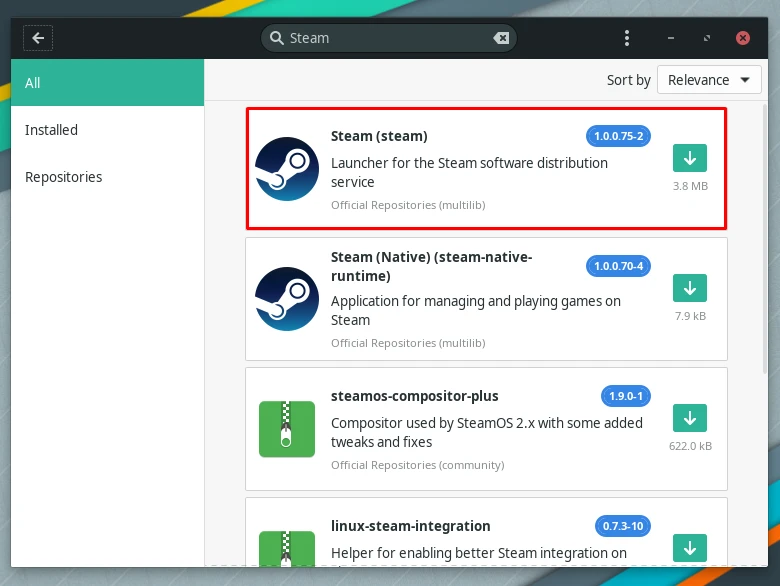
Task: Click 'Application for managing and playing games' description
Action: coord(476,310)
